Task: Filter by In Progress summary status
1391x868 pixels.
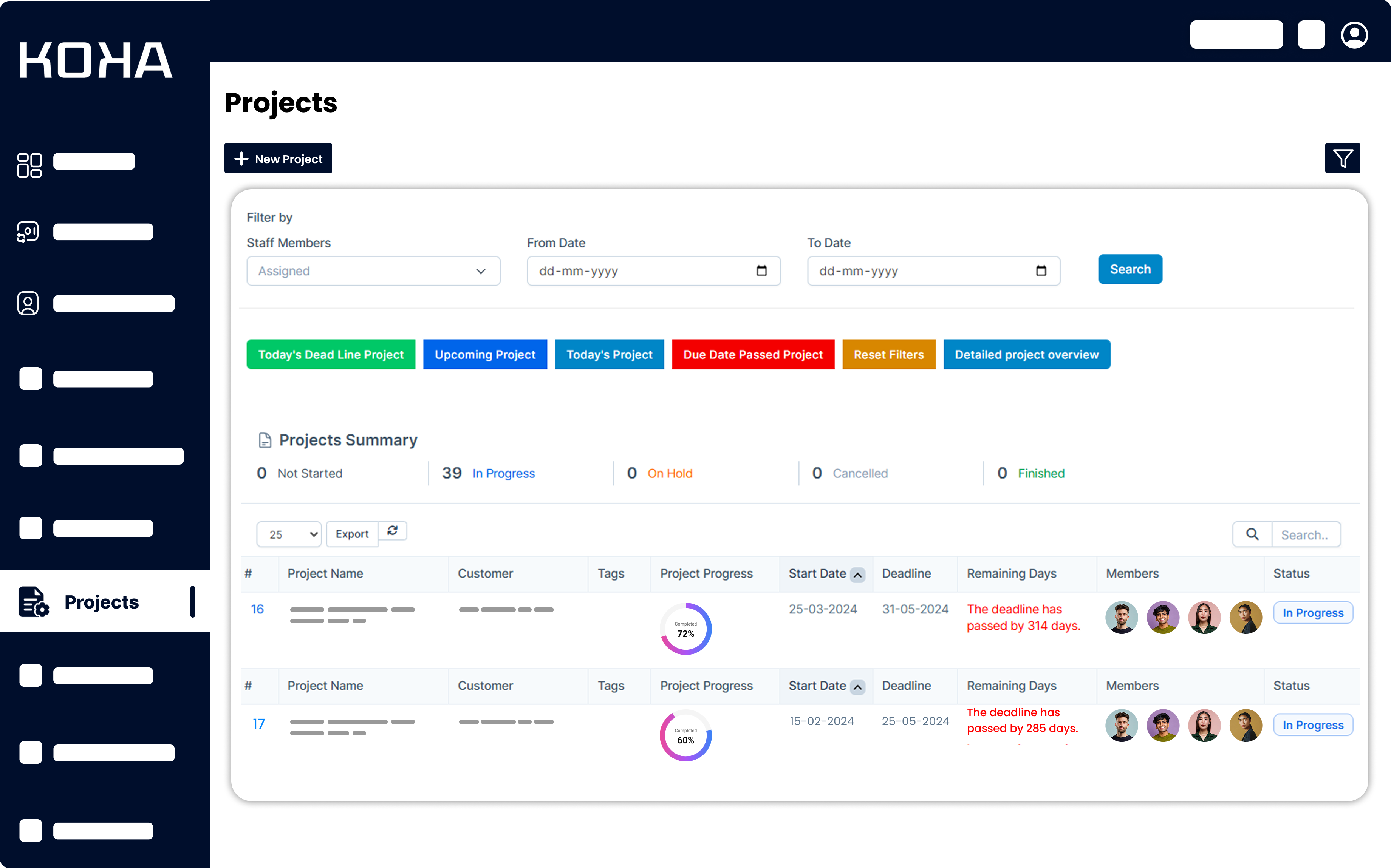Action: click(x=503, y=473)
